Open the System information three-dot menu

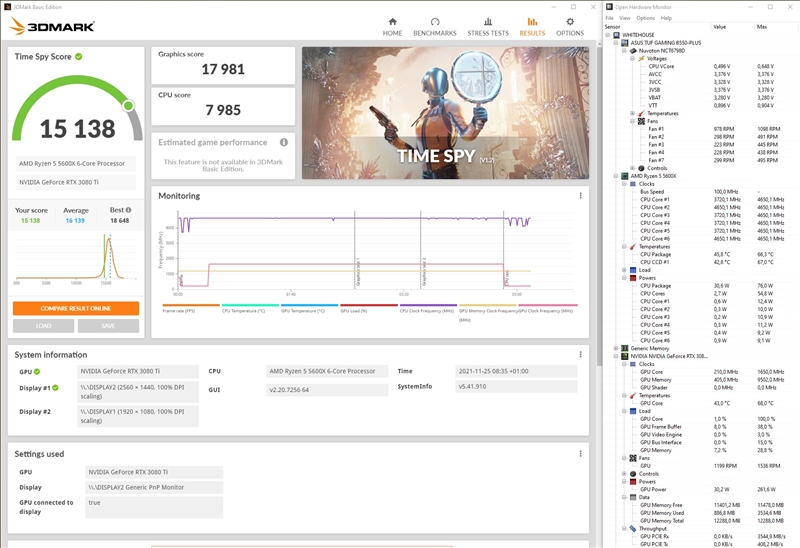click(581, 354)
